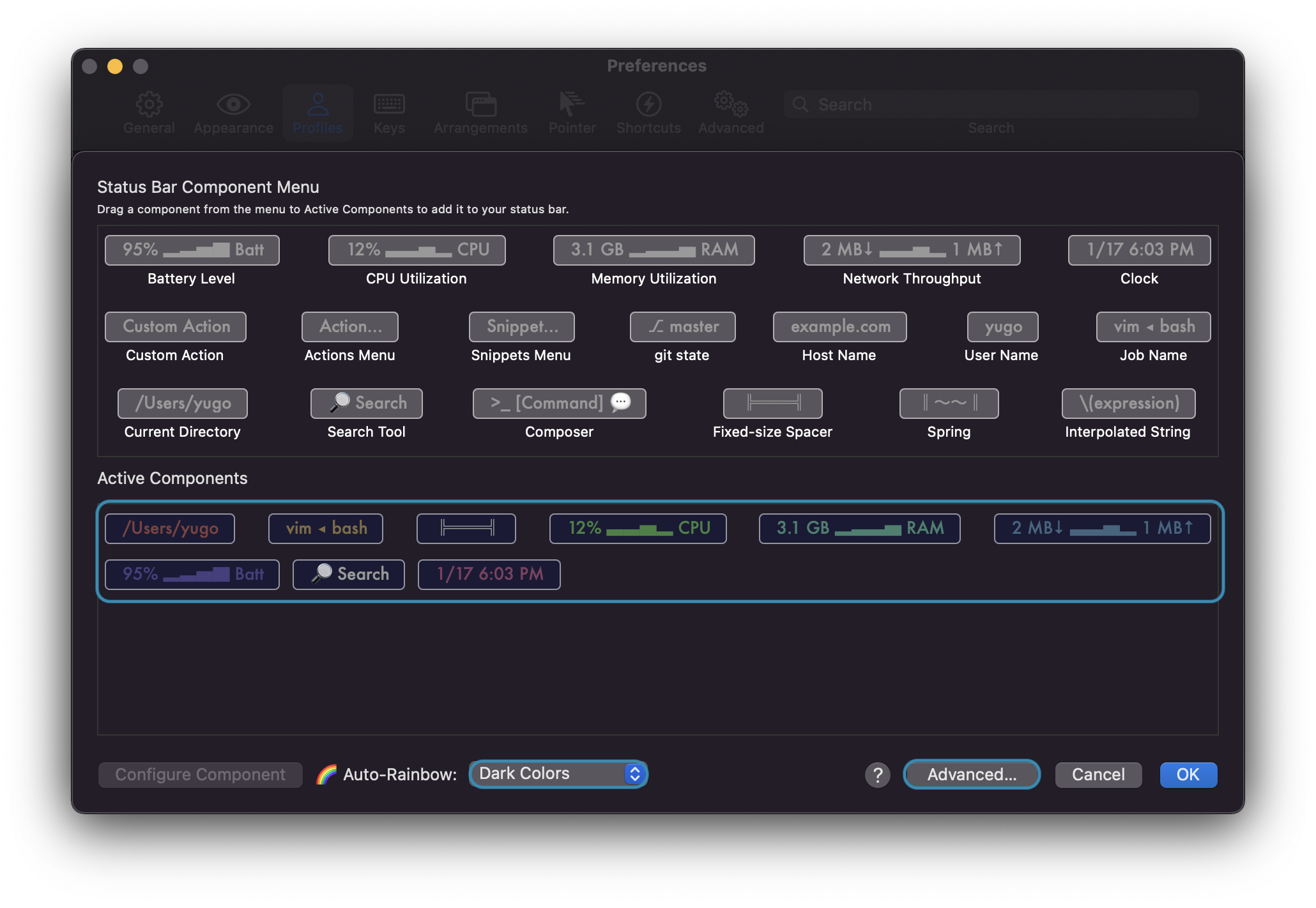Dismiss changes with the Cancel button
The image size is (1316, 908).
coord(1098,775)
